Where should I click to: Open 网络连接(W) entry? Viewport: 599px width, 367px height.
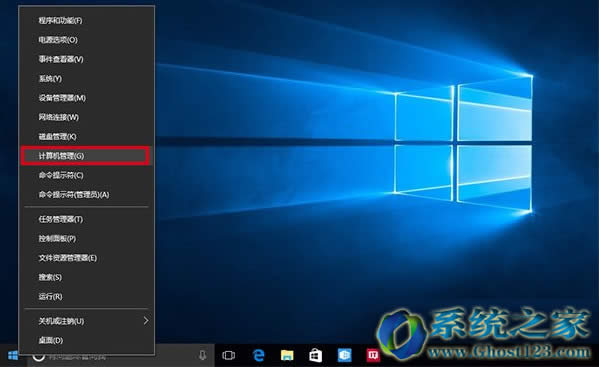(x=86, y=117)
